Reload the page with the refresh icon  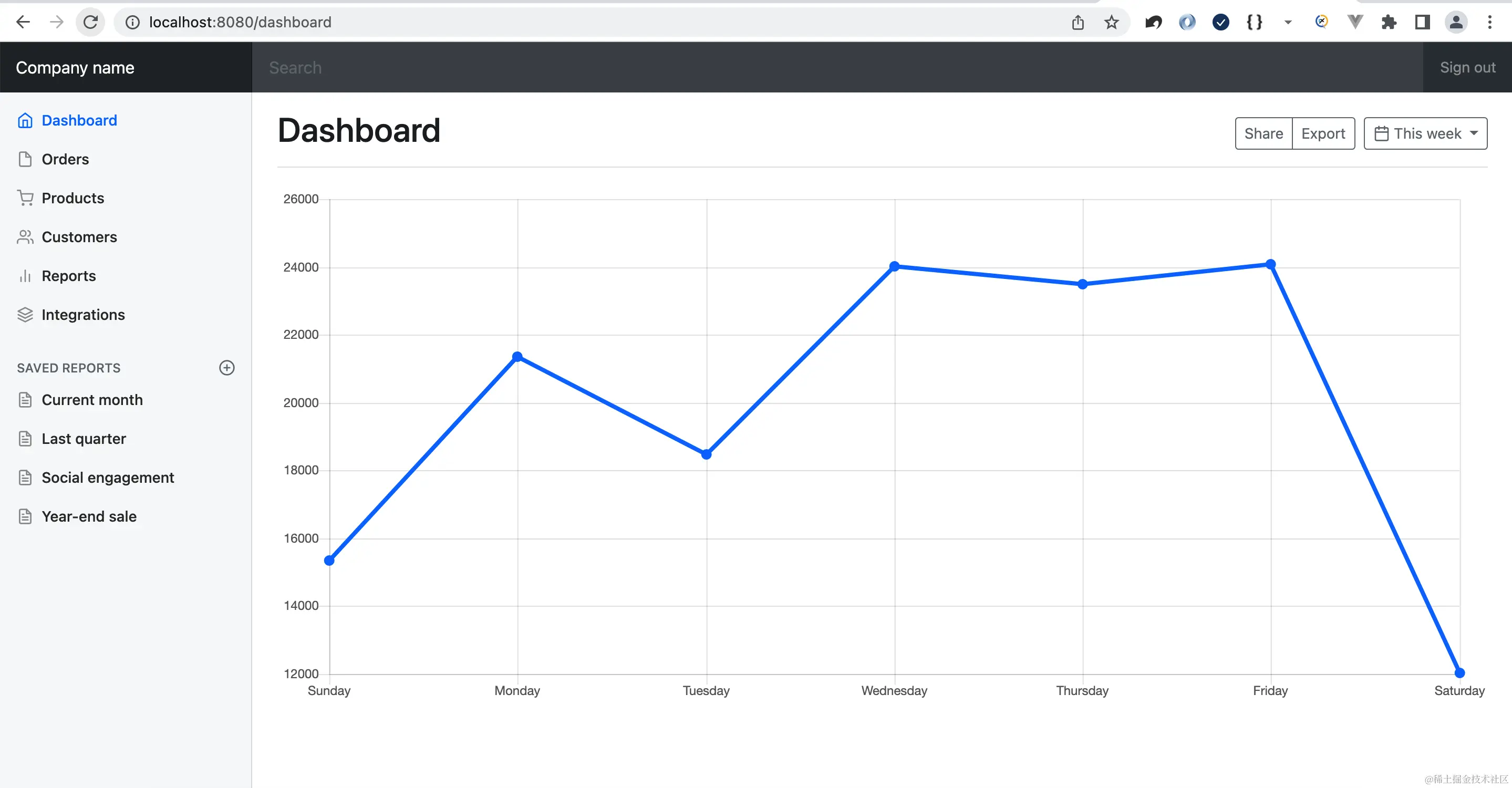point(90,22)
